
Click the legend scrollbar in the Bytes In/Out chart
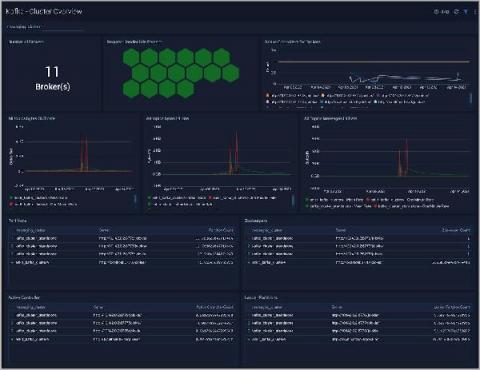(x=135, y=199)
